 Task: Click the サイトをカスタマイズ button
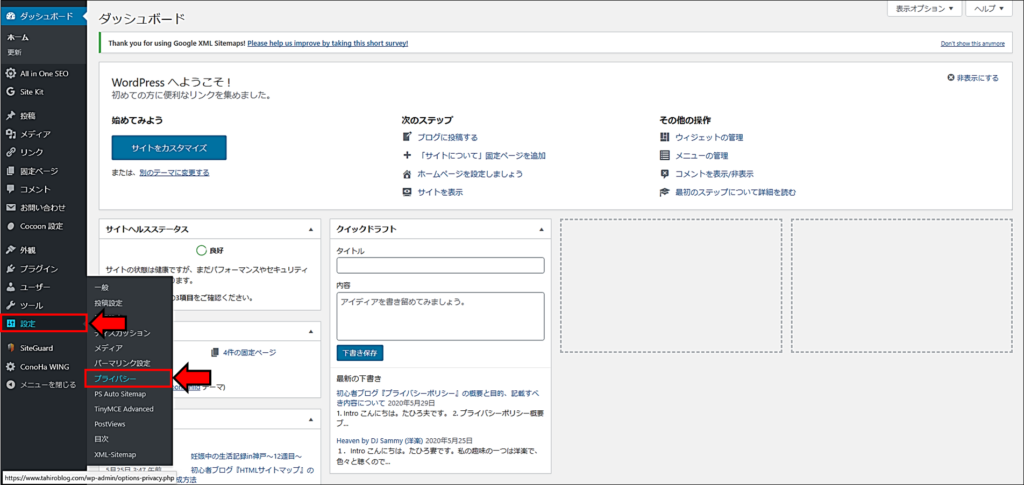[169, 148]
